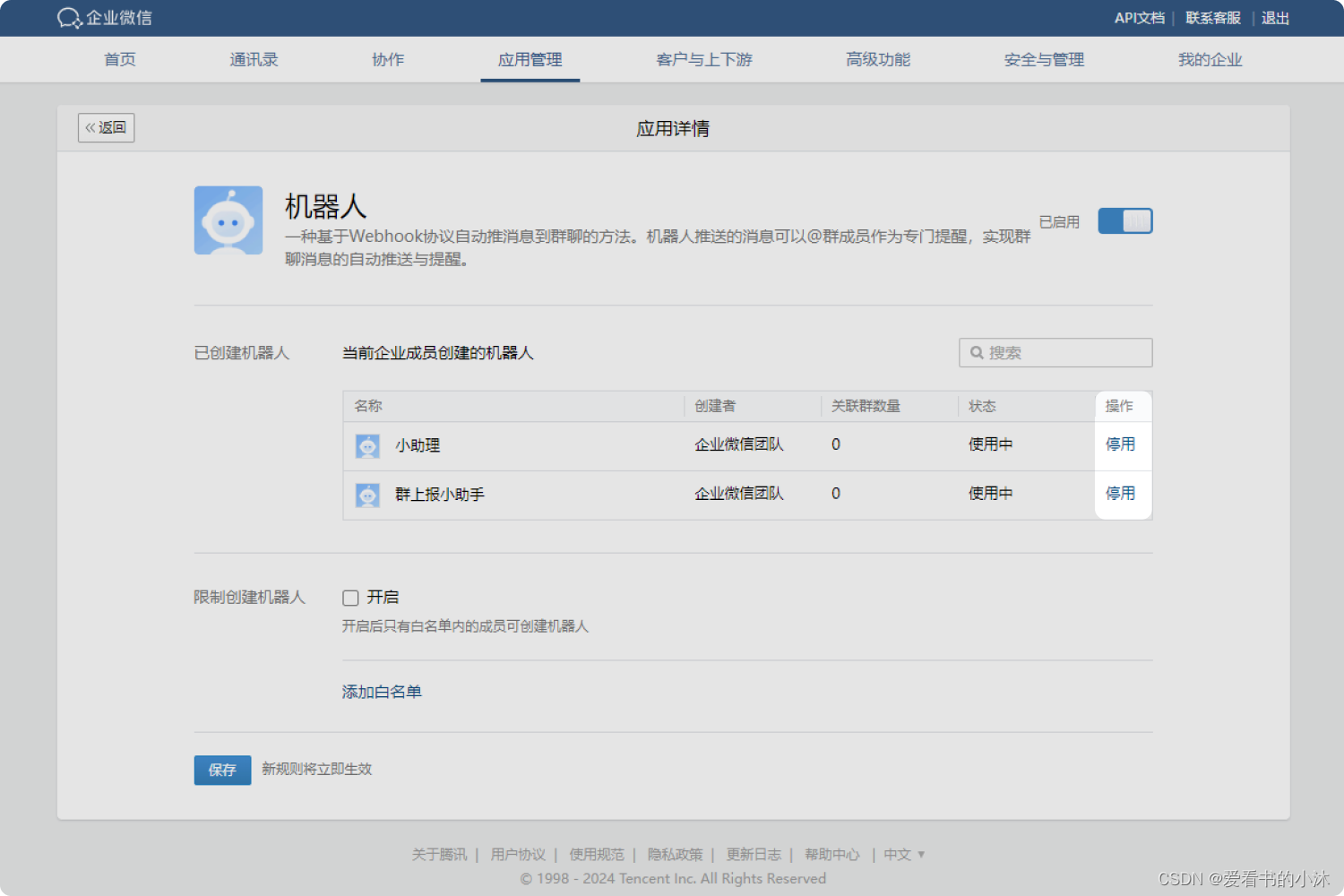Click 企业微信团队 creator in 群上报小助手 row
This screenshot has width=1344, height=896.
739,494
